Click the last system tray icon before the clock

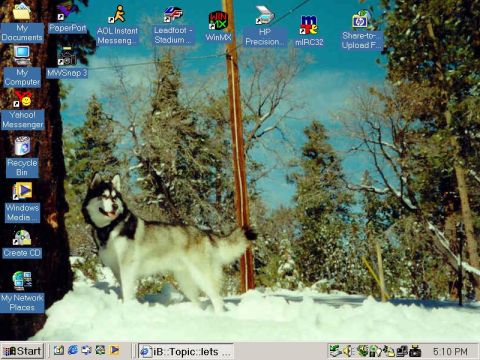click(415, 351)
